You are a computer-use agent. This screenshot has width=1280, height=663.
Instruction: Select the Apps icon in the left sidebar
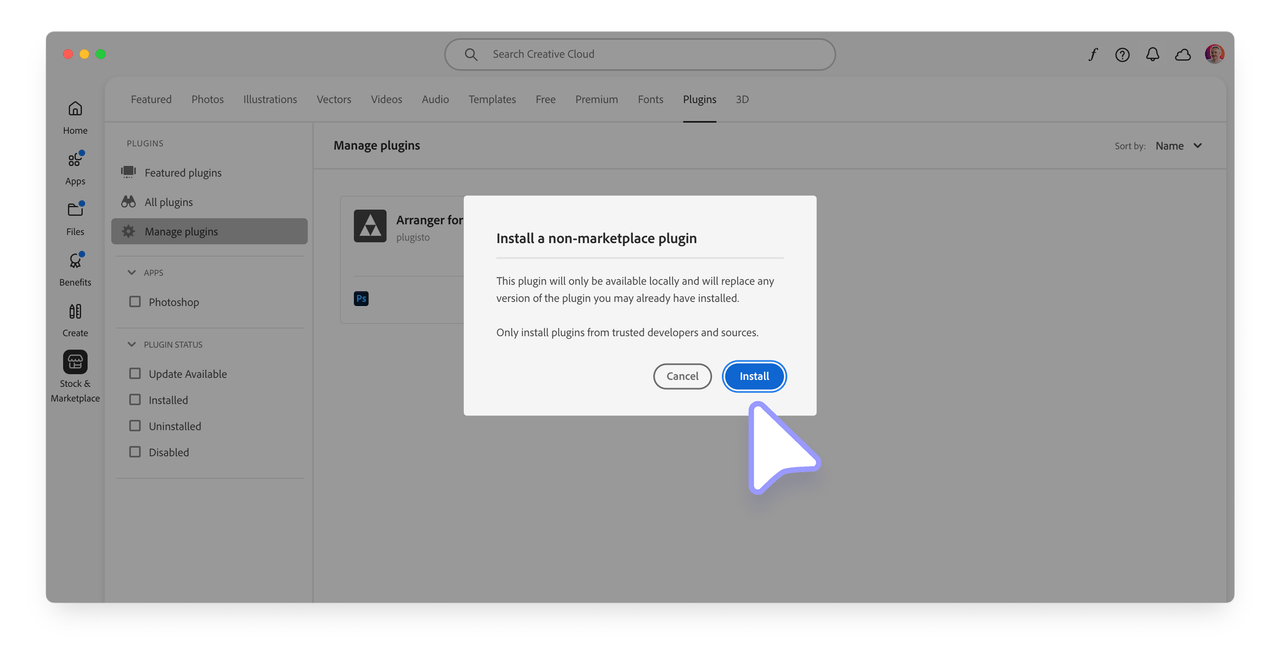(75, 165)
